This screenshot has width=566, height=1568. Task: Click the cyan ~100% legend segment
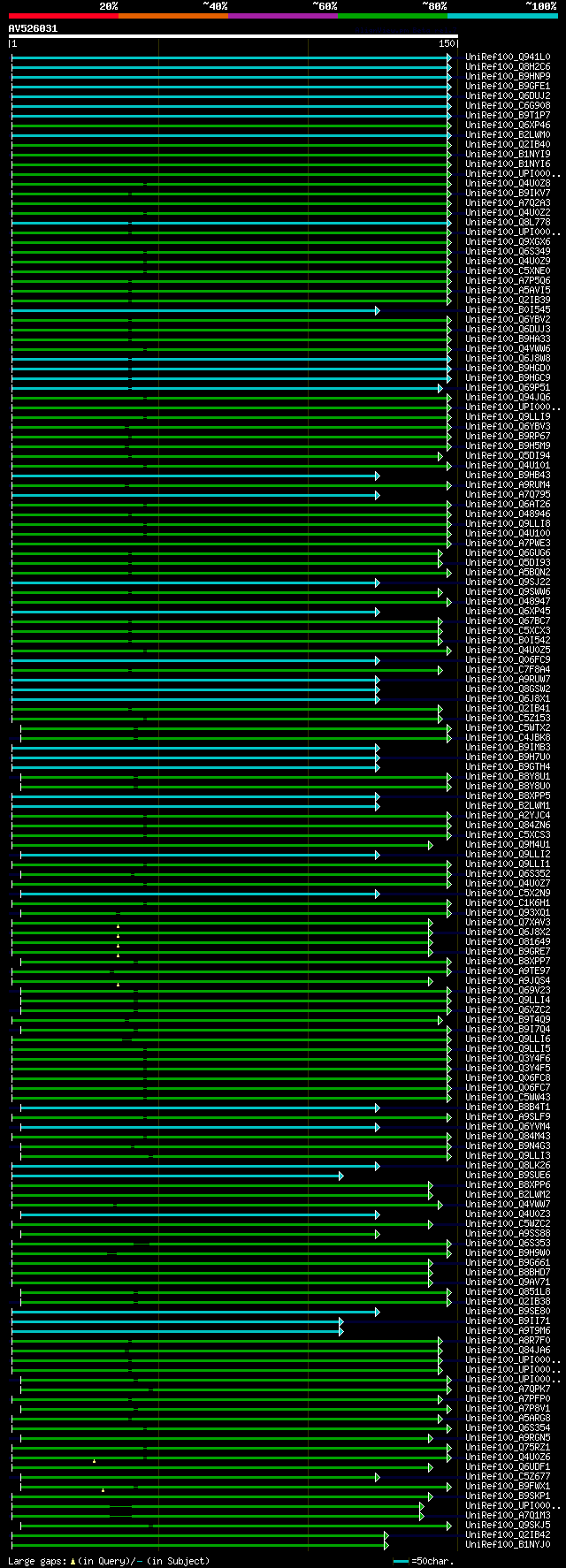(502, 16)
